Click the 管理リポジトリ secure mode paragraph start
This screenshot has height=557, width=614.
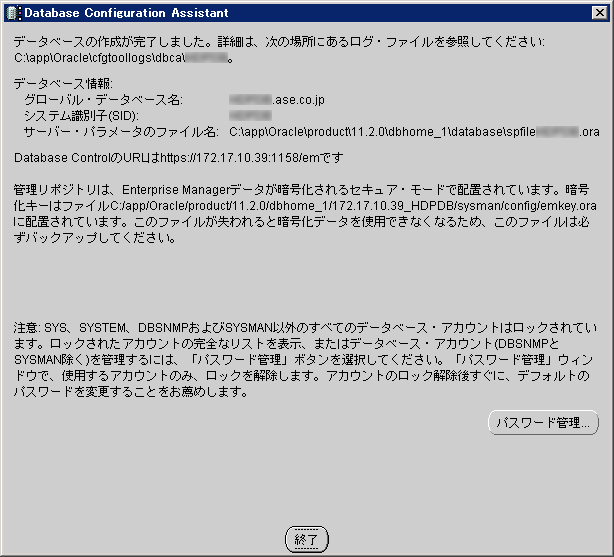click(x=60, y=189)
